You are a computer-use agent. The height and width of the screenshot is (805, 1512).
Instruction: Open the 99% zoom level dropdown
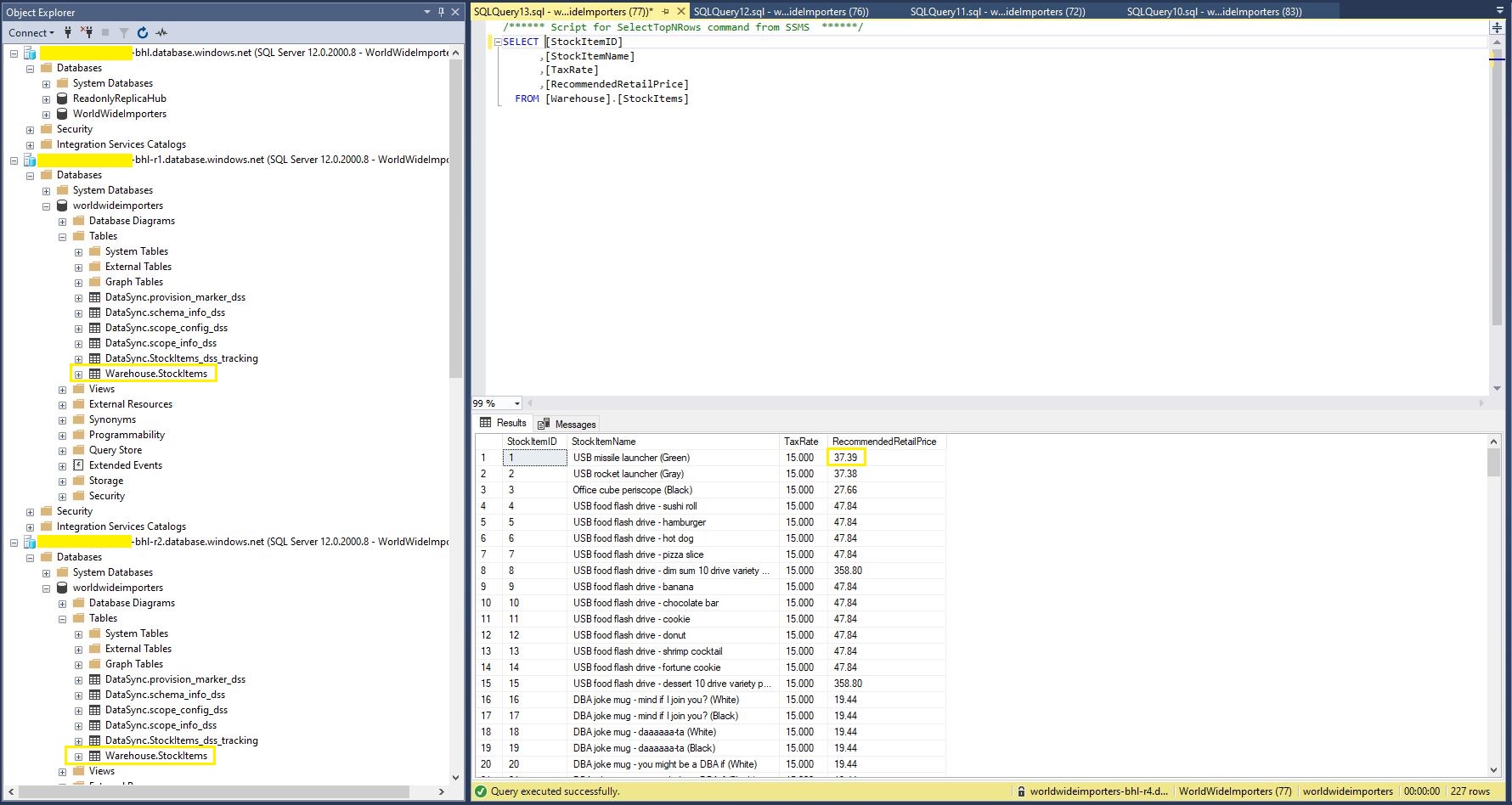point(516,403)
